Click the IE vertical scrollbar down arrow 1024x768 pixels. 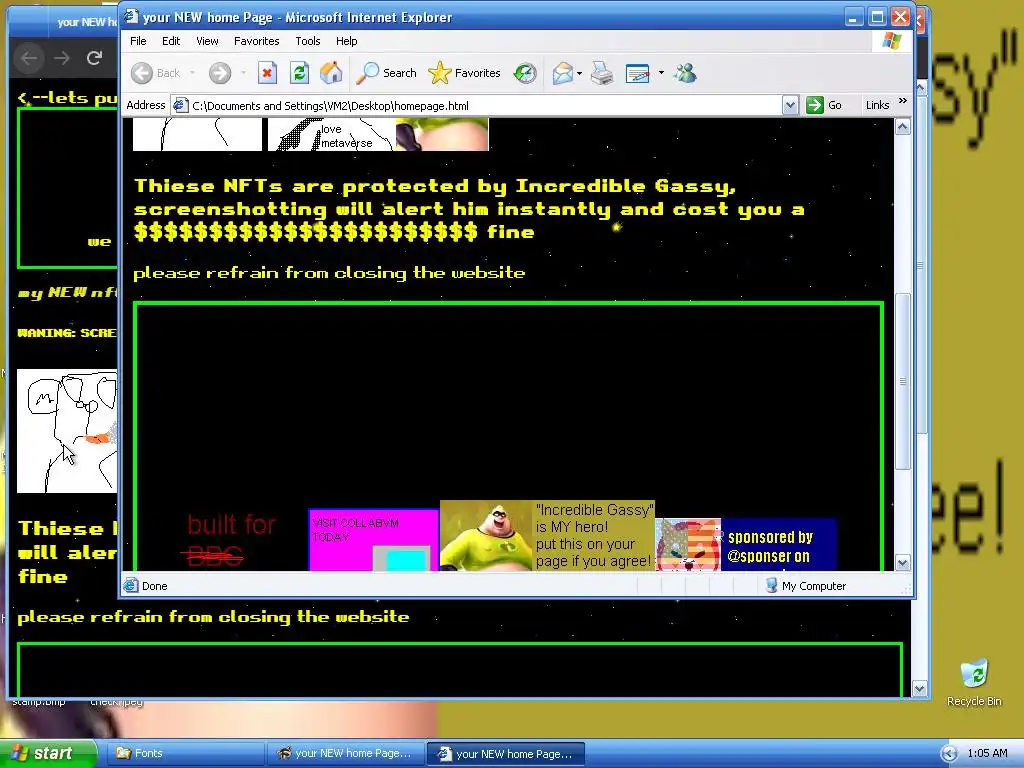click(x=903, y=563)
